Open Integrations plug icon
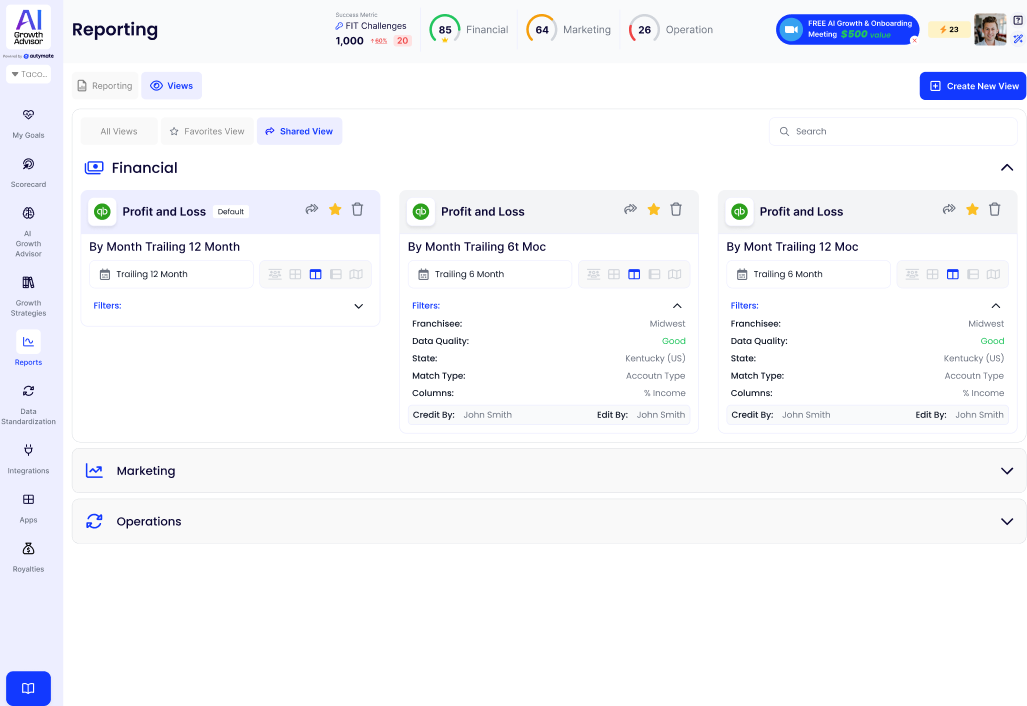 click(x=28, y=457)
